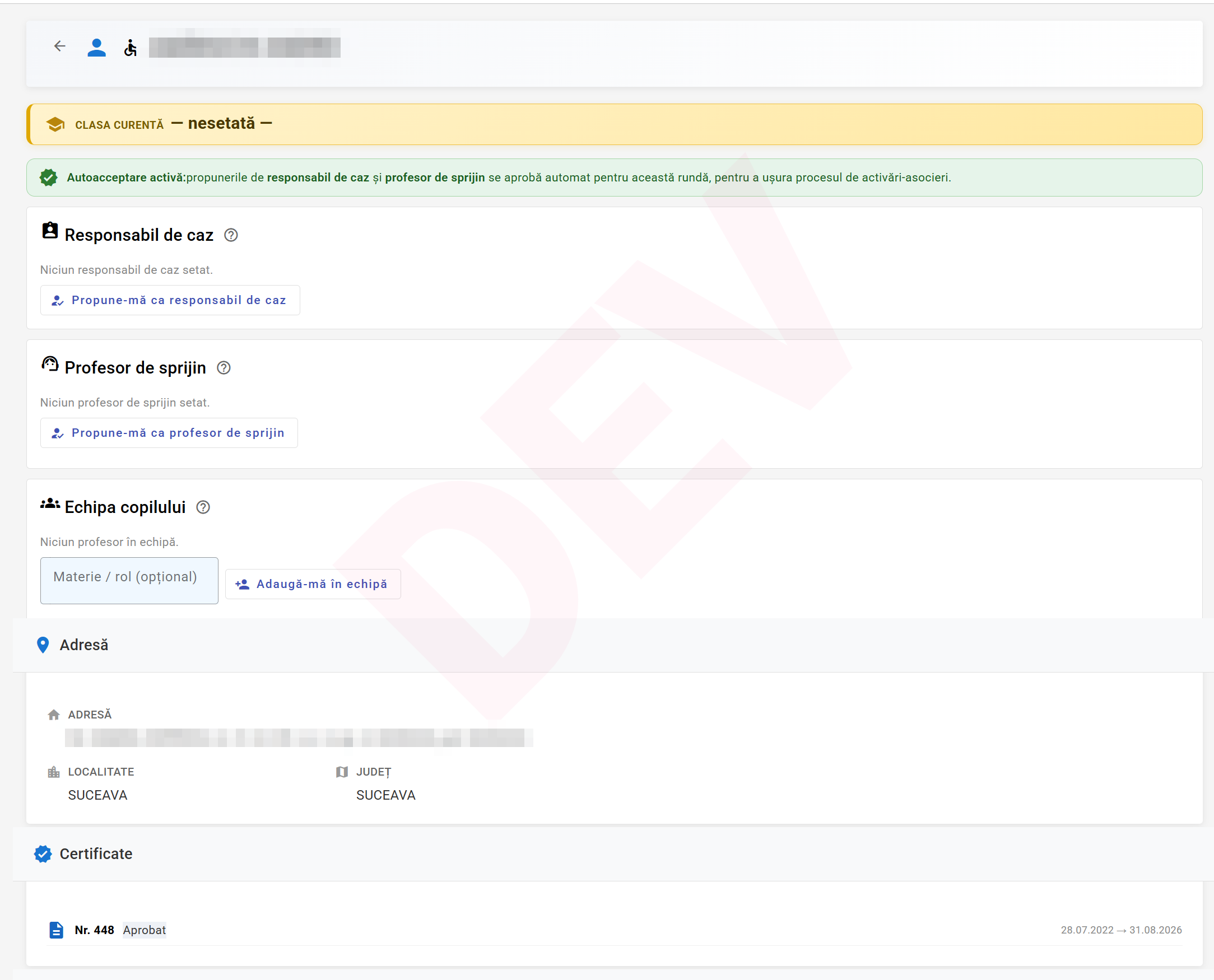1214x980 pixels.
Task: Click the home icon next to ADRESĂ label
Action: (x=54, y=715)
